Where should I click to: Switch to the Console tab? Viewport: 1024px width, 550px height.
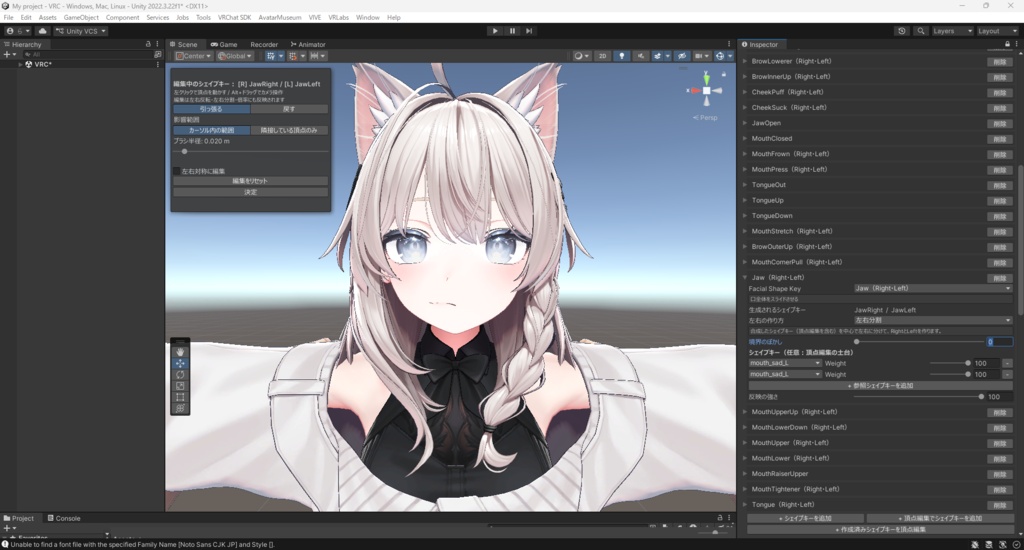64,518
